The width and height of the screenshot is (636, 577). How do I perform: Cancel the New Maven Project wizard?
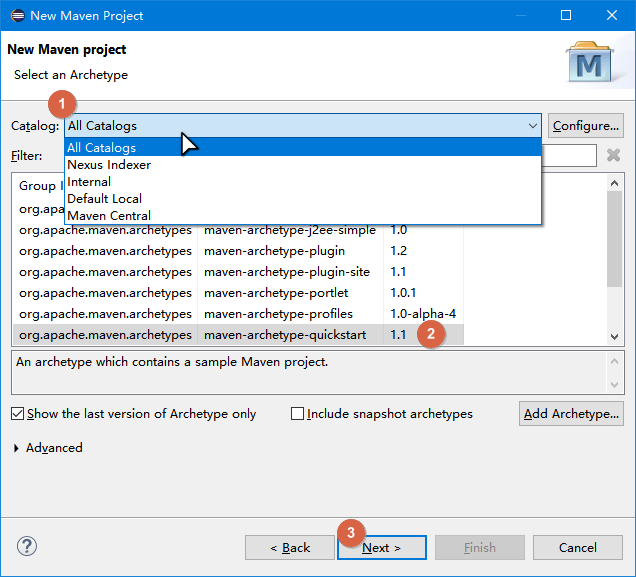[x=578, y=548]
